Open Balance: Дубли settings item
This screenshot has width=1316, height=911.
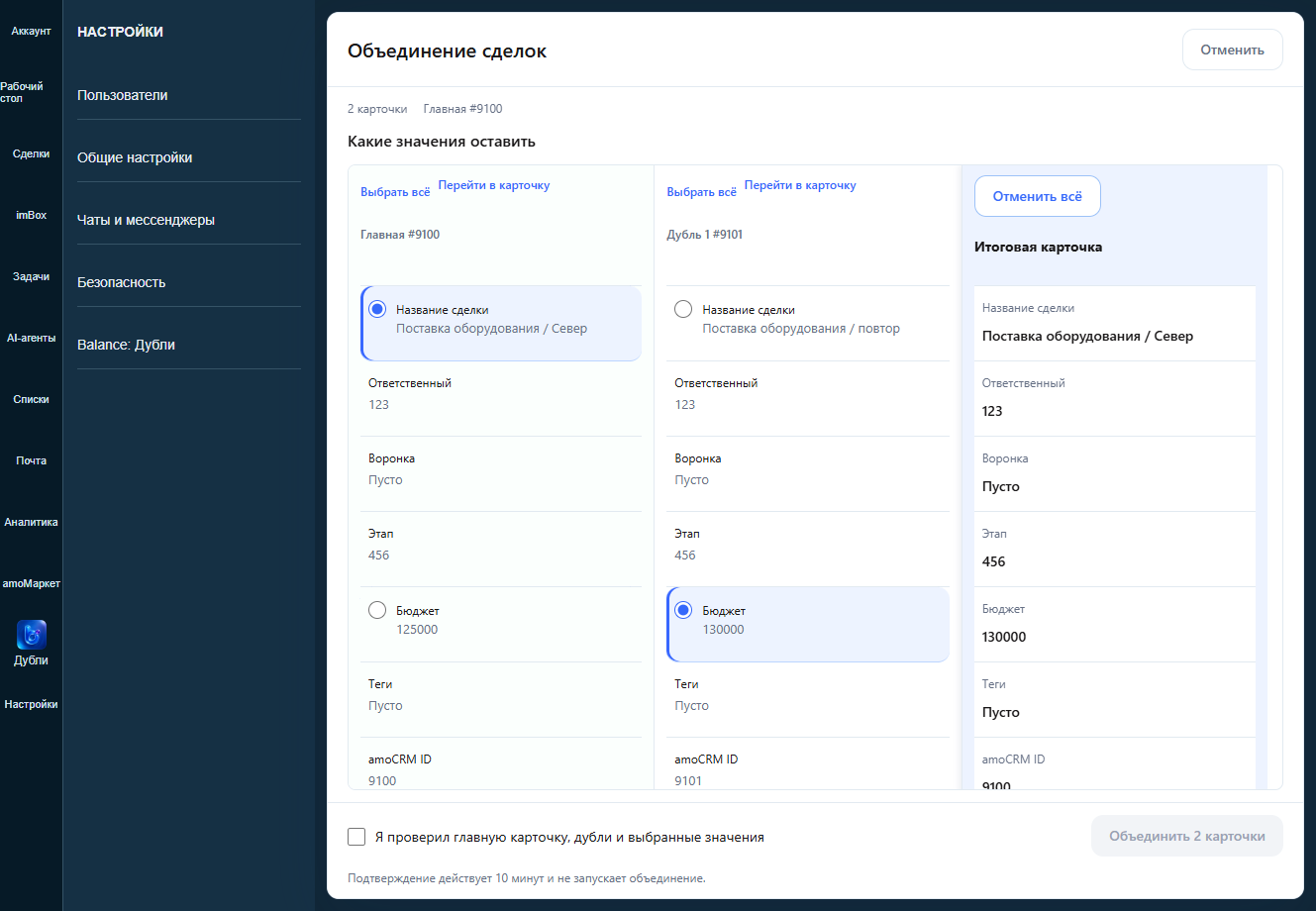[126, 345]
